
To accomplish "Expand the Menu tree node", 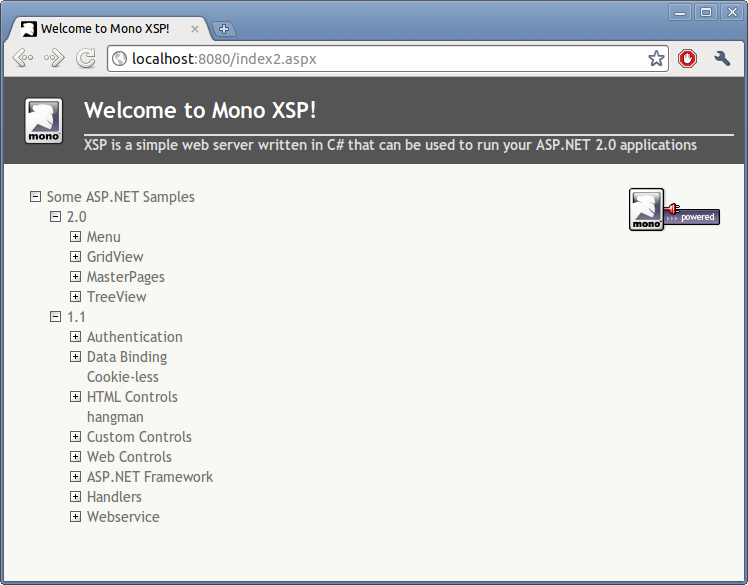I will 75,237.
